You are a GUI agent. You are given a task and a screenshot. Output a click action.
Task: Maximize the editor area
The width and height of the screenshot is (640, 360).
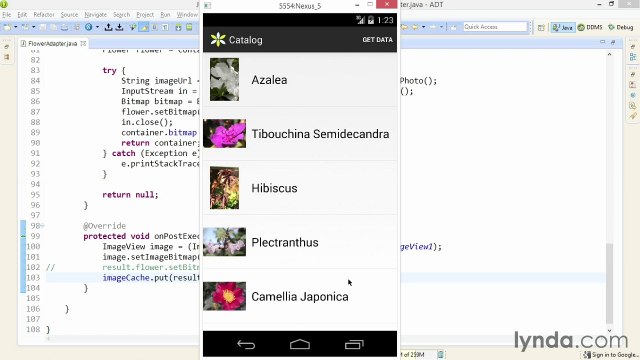click(x=613, y=42)
